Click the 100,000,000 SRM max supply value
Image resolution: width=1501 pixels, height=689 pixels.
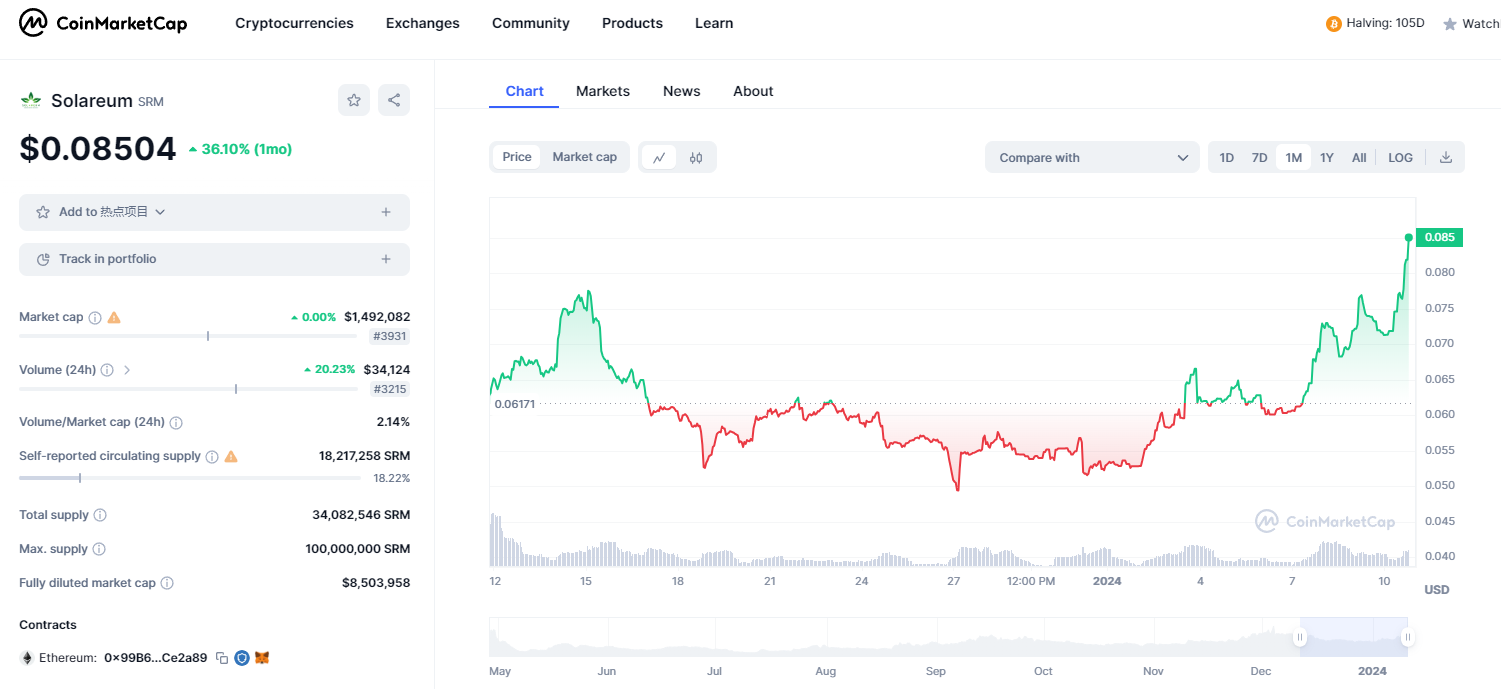point(358,549)
